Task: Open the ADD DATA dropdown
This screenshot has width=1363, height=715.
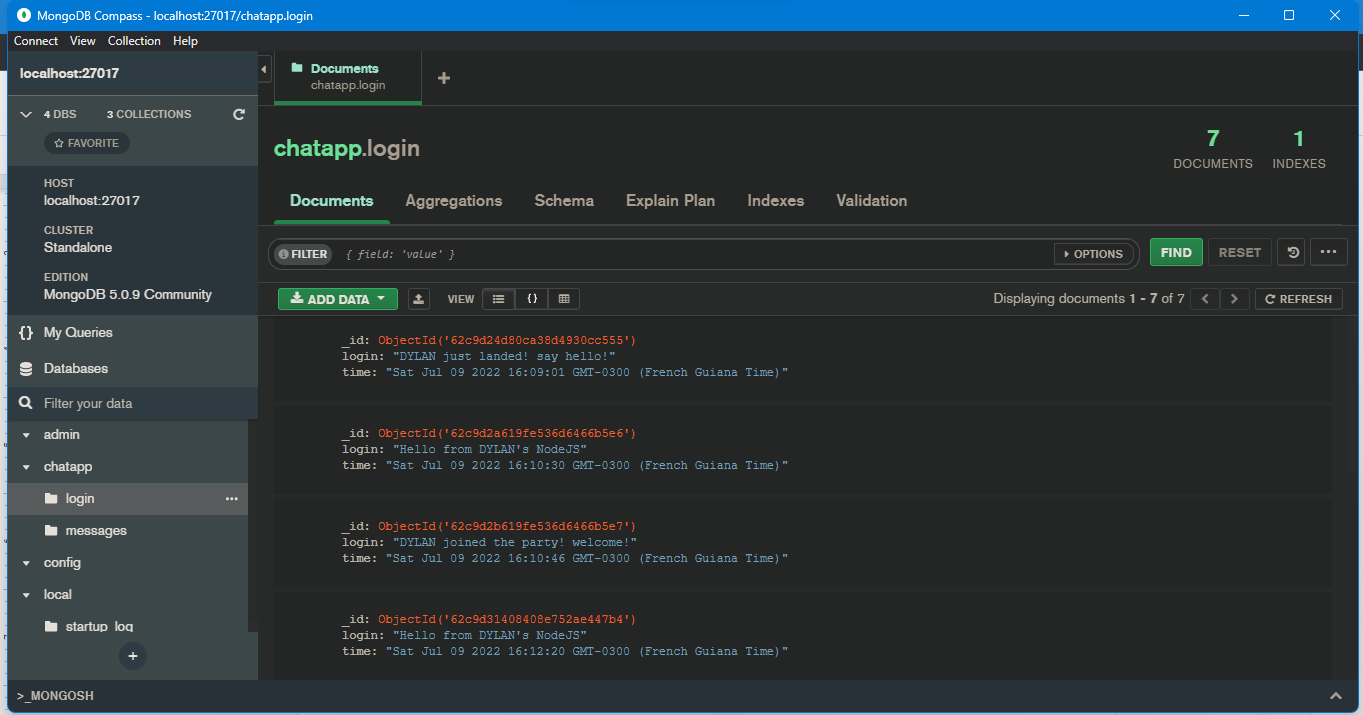Action: [338, 299]
